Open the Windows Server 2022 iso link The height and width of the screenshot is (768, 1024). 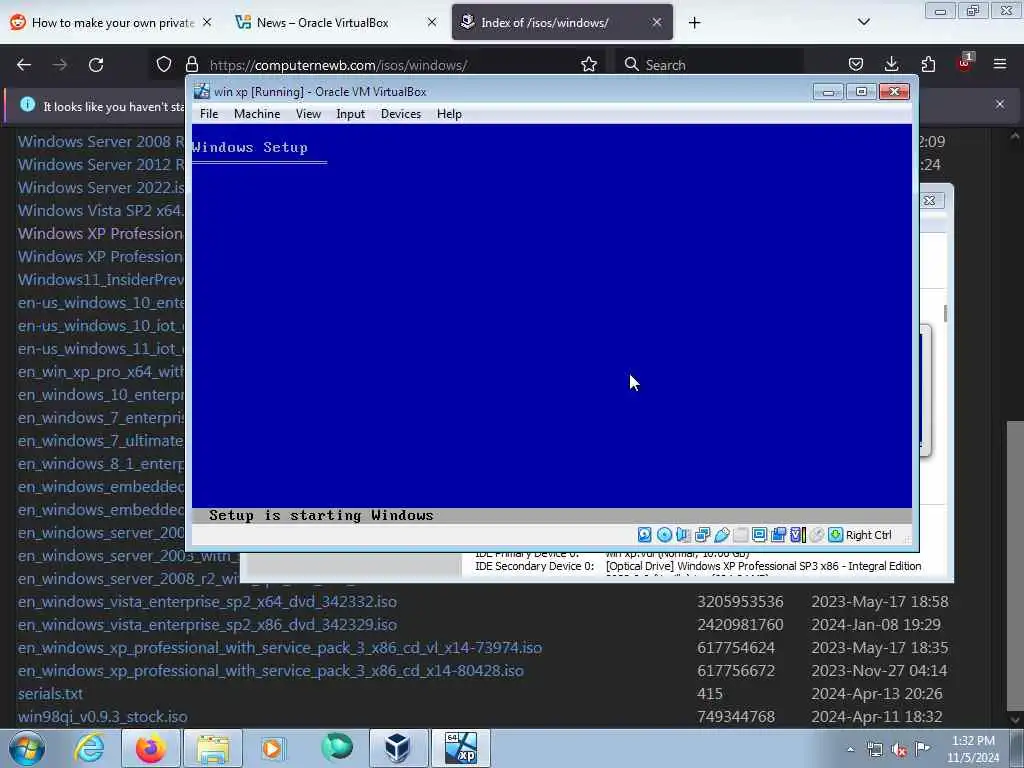[x=101, y=187]
